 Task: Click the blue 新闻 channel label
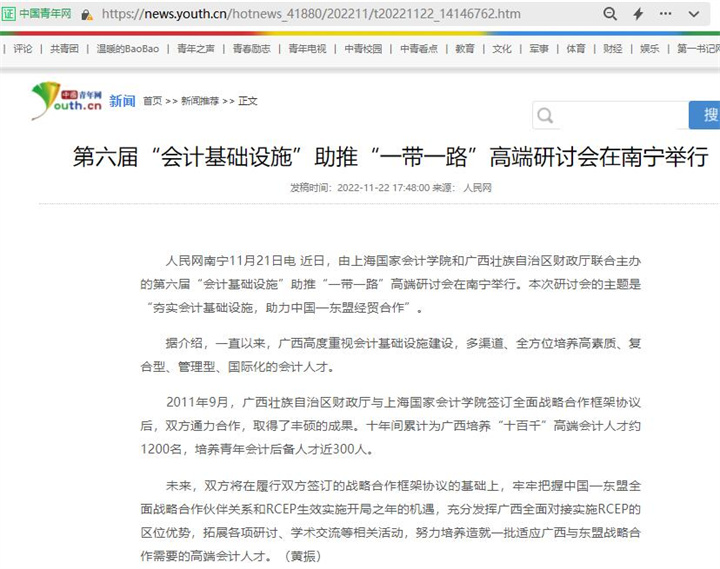[x=122, y=101]
